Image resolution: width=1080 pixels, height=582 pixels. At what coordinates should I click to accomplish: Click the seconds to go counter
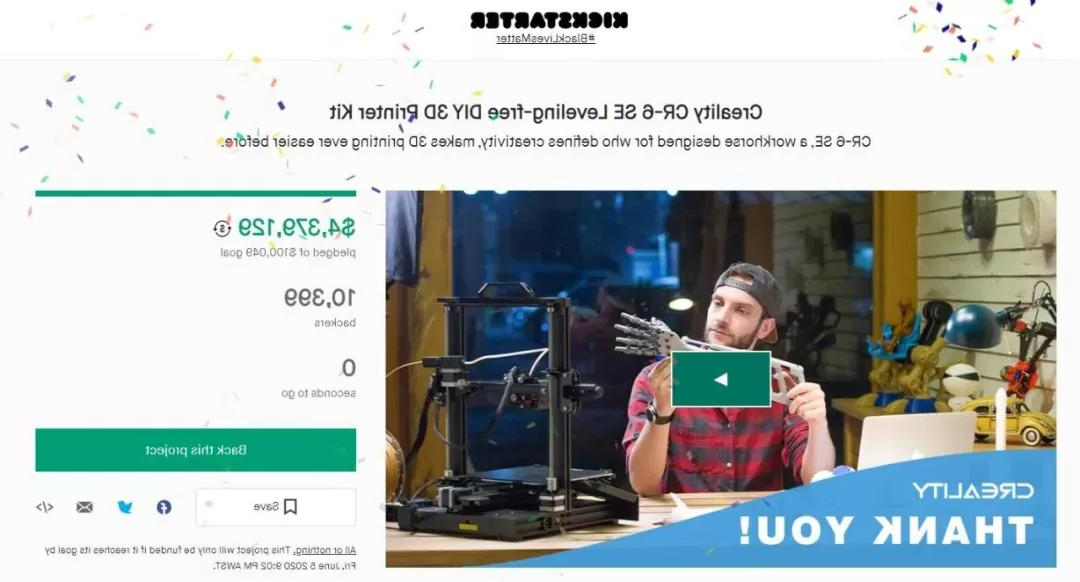pyautogui.click(x=319, y=378)
